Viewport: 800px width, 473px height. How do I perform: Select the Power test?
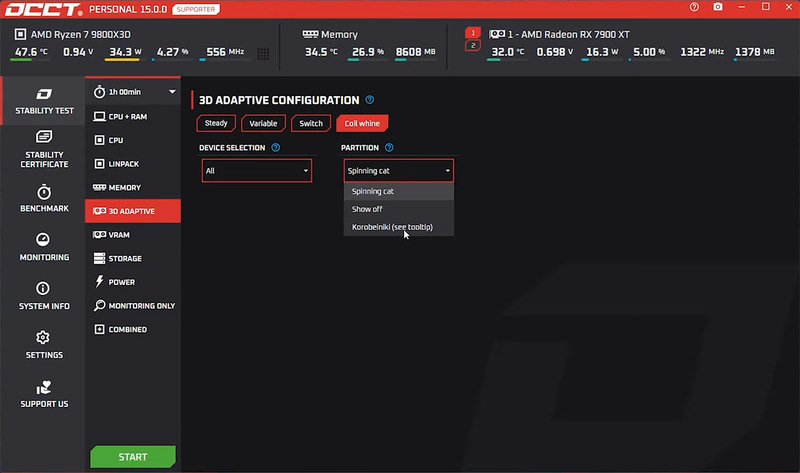(133, 282)
